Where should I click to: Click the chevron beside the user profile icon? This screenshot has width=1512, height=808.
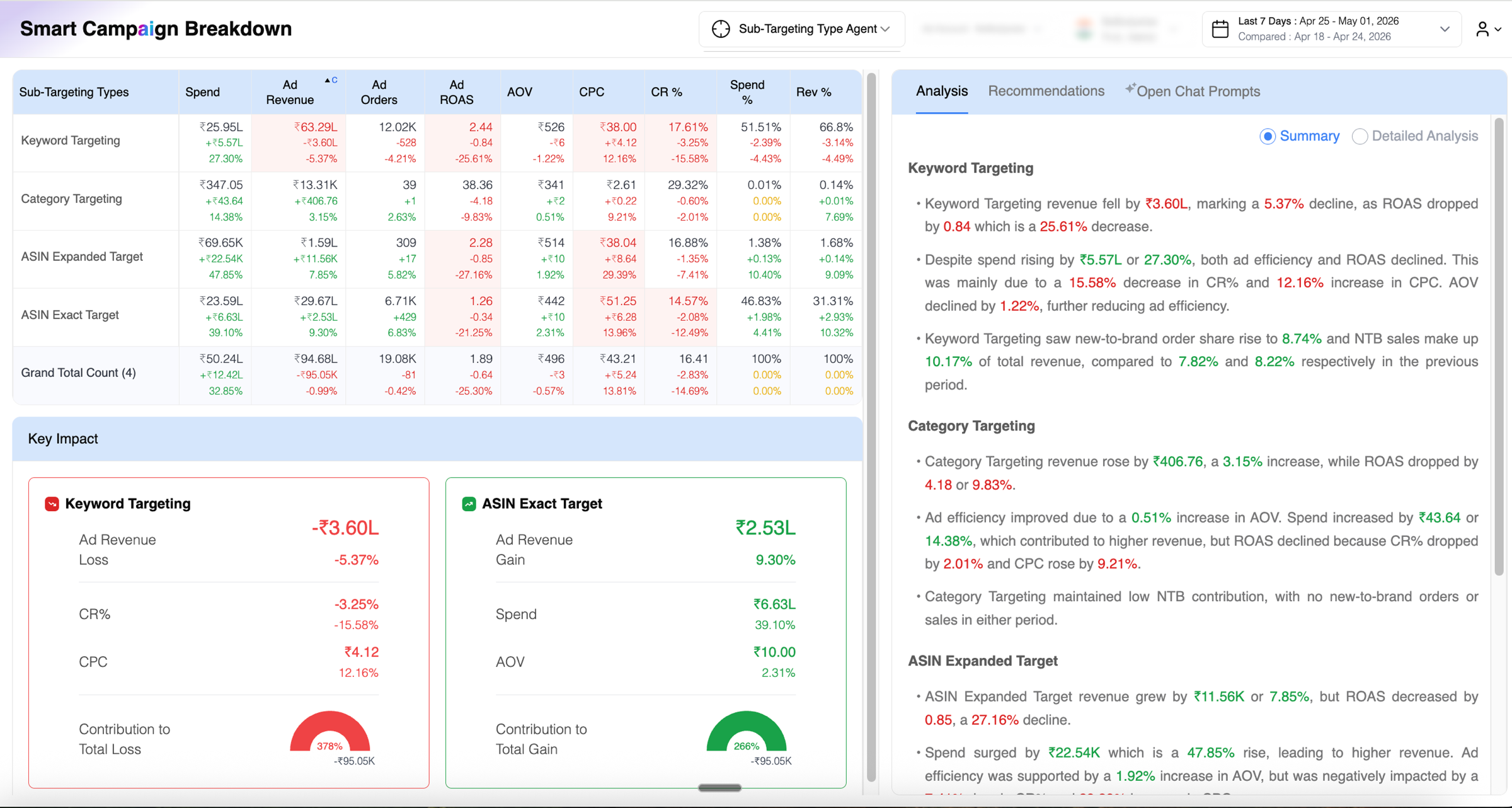coord(1498,30)
